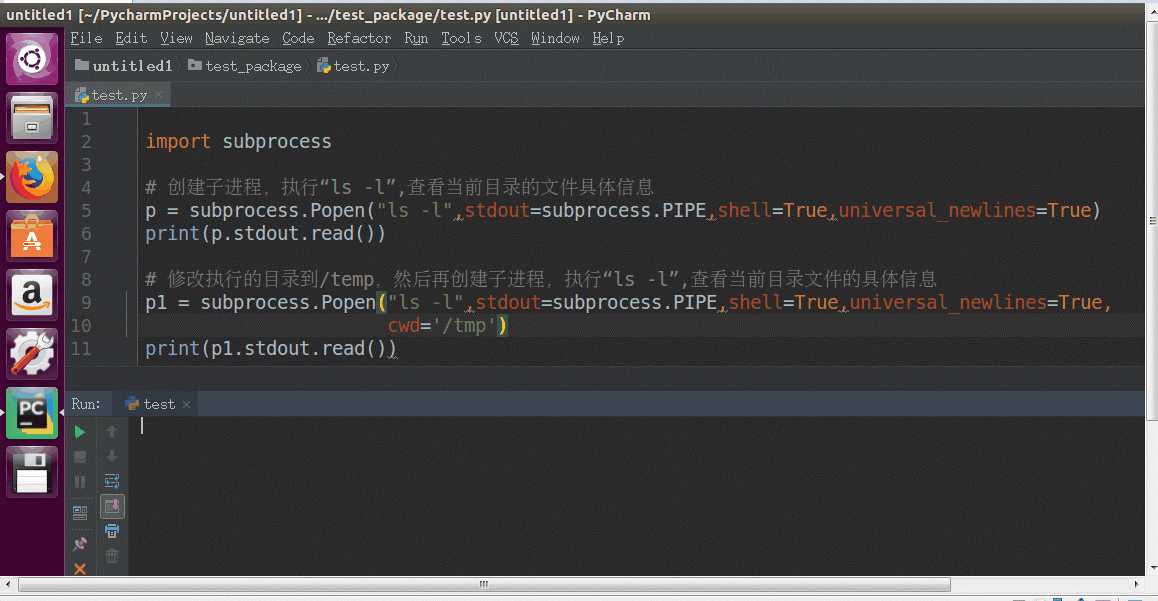Open System Settings from the launcher
This screenshot has height=601, width=1158.
(x=32, y=354)
